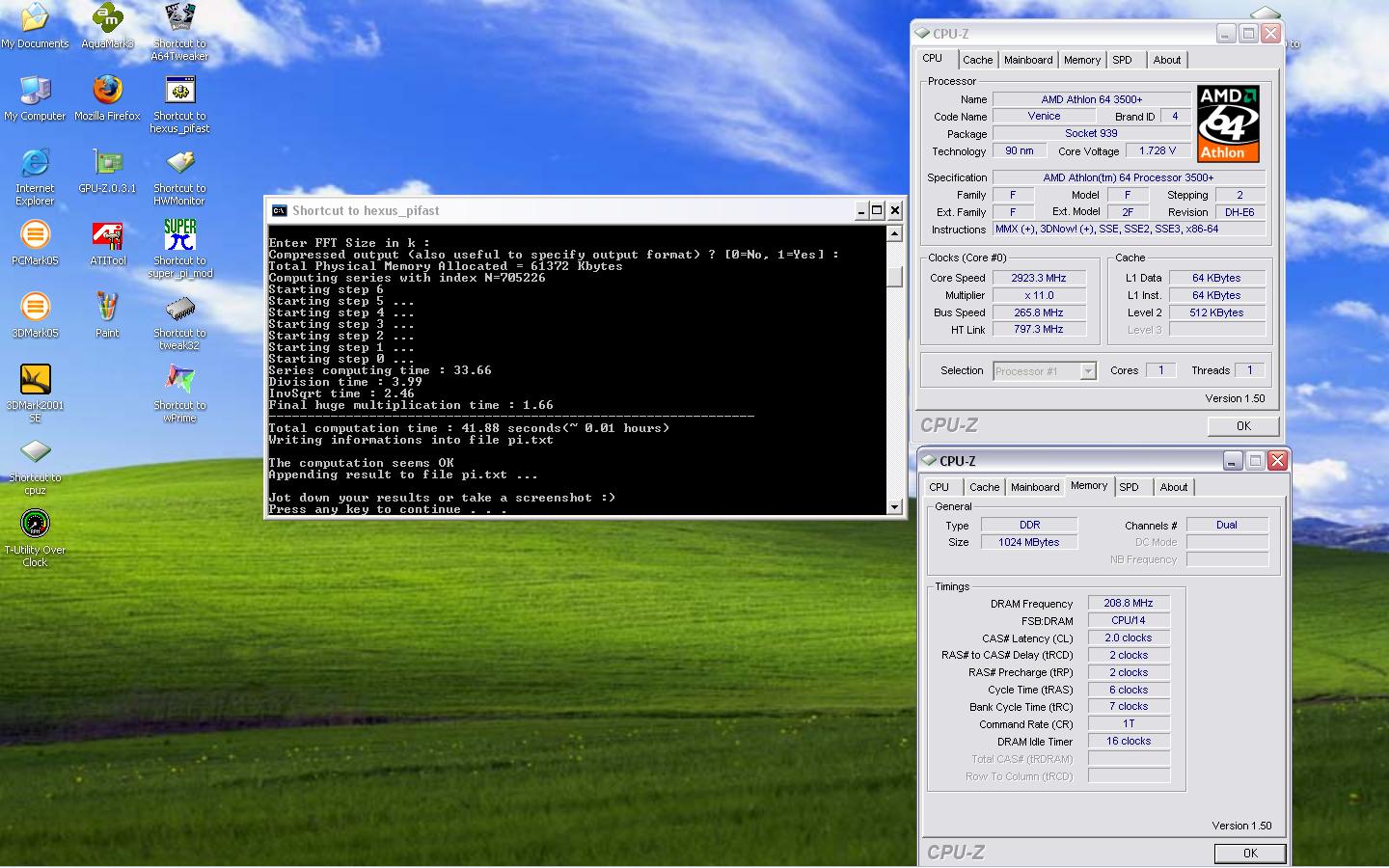Open the Shortcut to super_pi_mod icon
The height and width of the screenshot is (868, 1389).
click(x=179, y=249)
